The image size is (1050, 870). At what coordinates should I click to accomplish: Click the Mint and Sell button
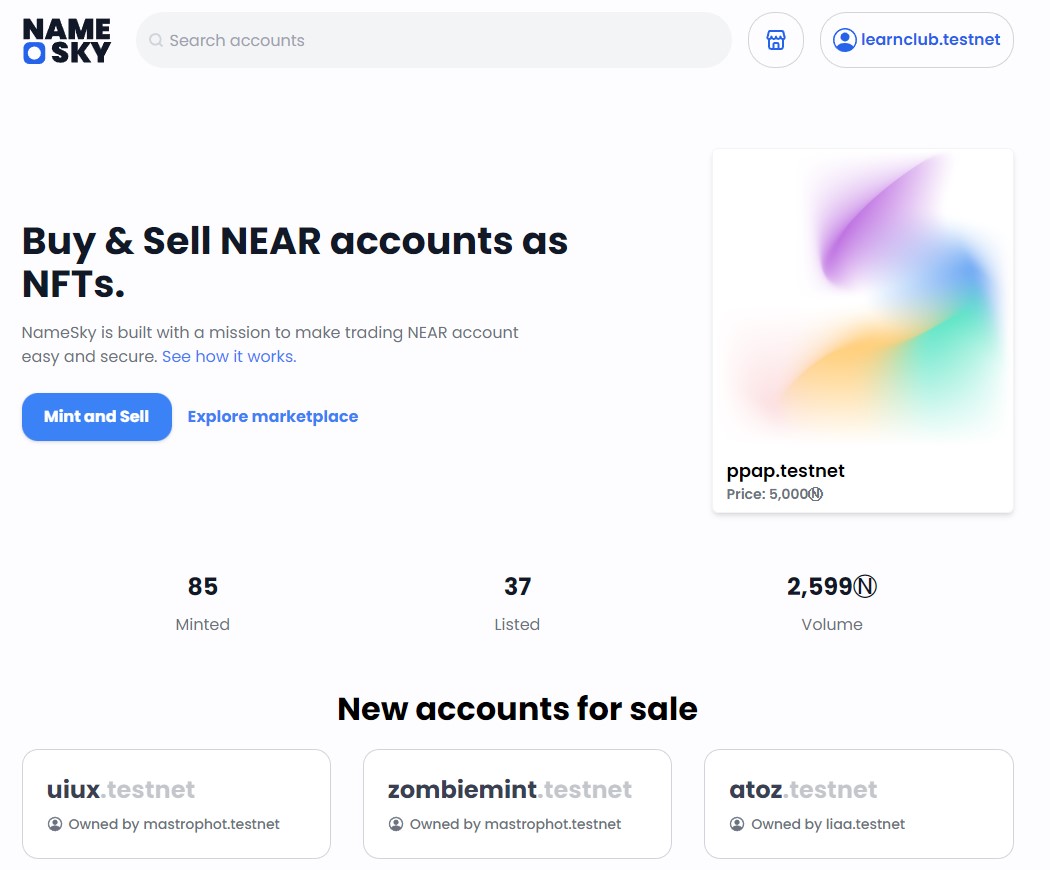96,417
